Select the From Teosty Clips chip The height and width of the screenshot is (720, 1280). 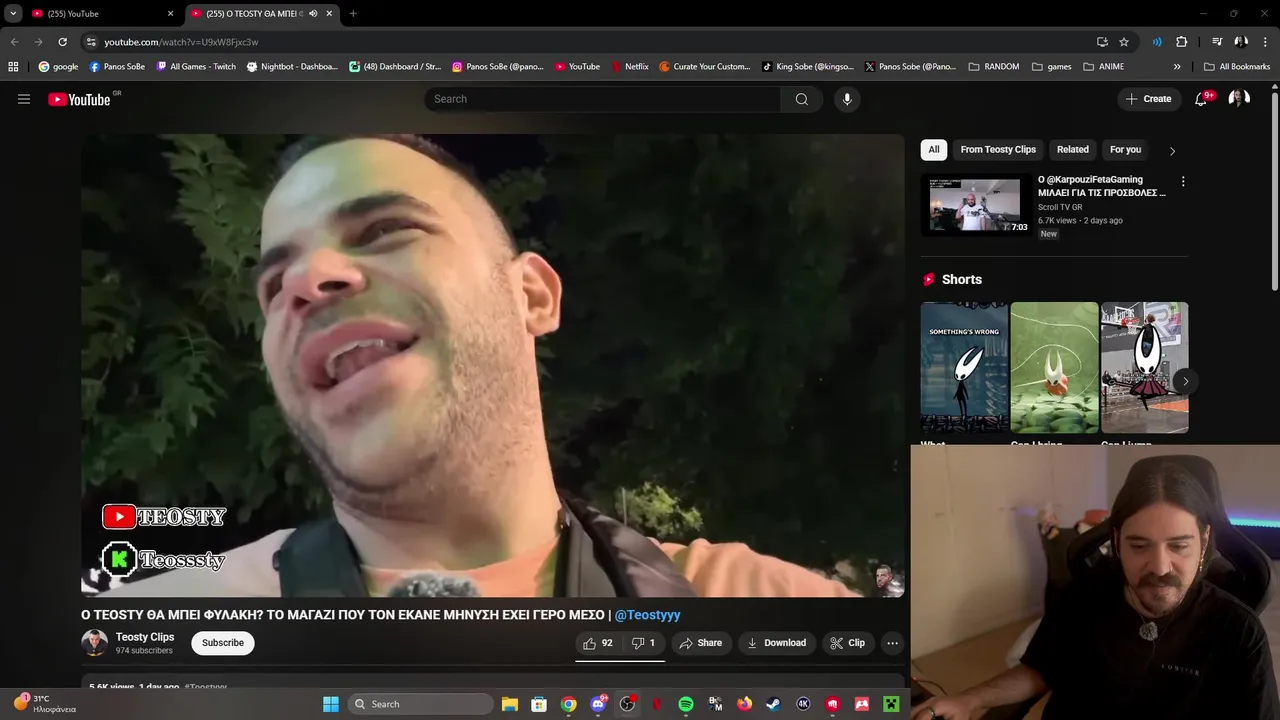coord(998,150)
